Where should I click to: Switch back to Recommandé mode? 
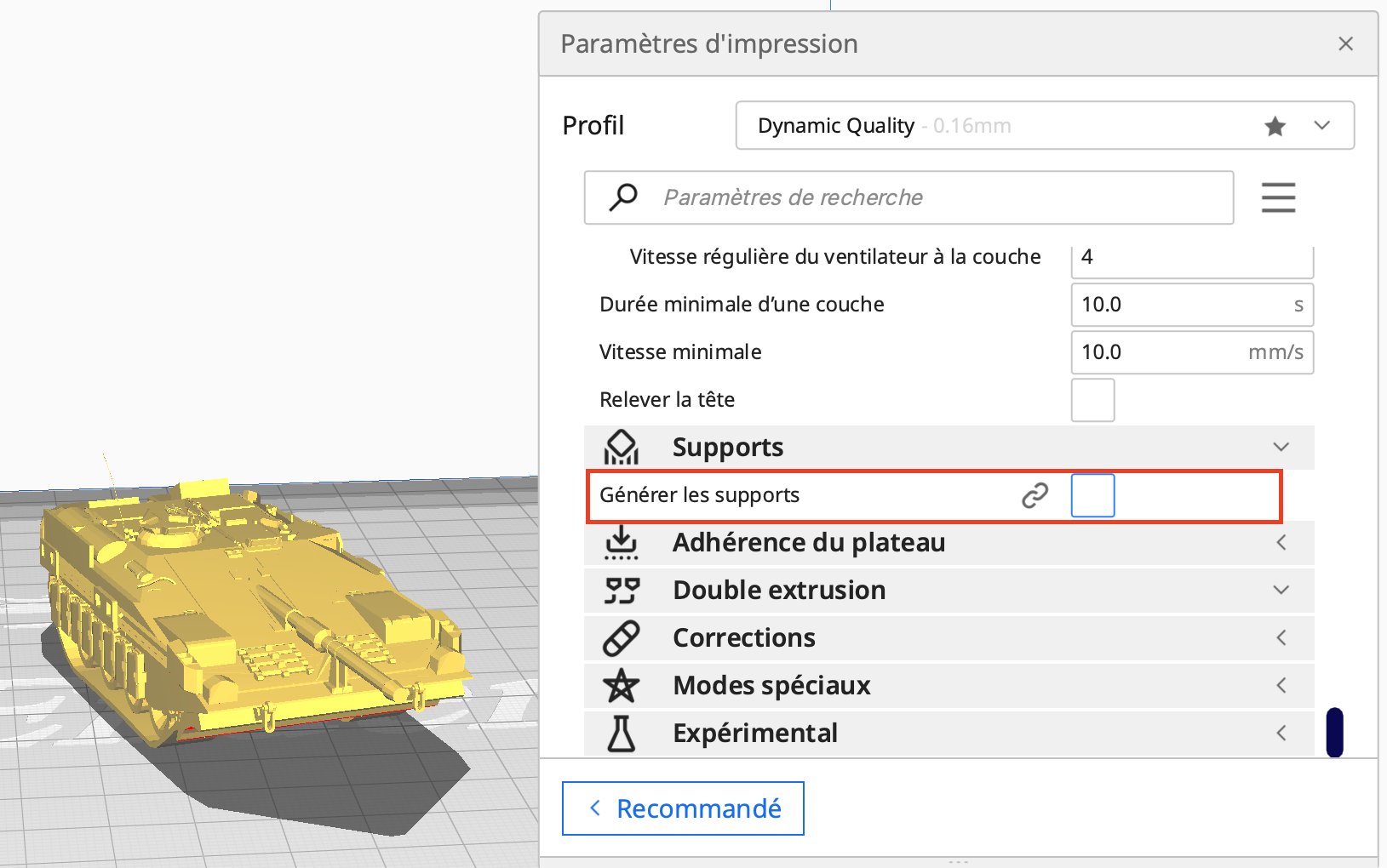coord(683,808)
